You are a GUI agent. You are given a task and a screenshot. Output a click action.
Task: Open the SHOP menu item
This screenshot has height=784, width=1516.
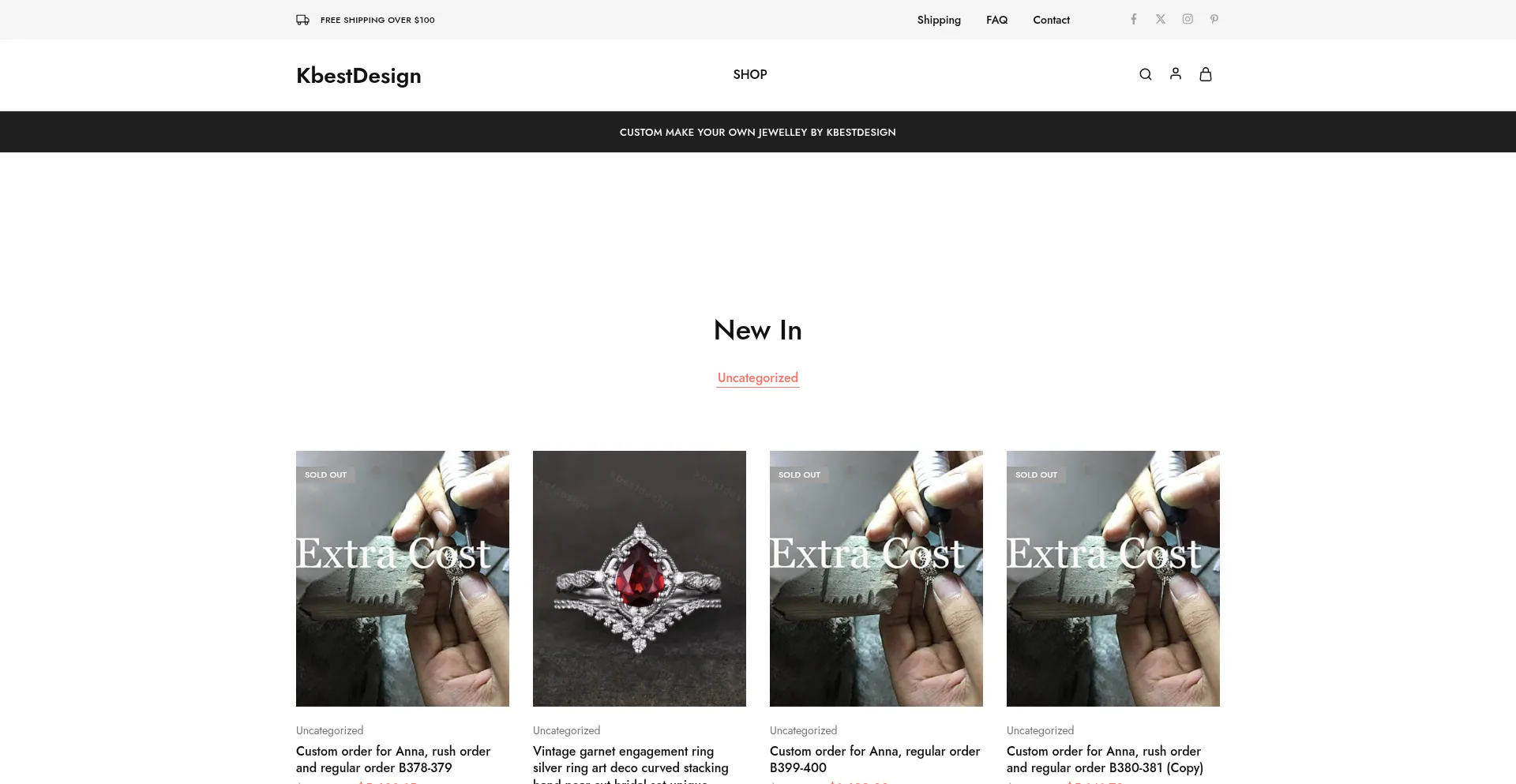750,74
